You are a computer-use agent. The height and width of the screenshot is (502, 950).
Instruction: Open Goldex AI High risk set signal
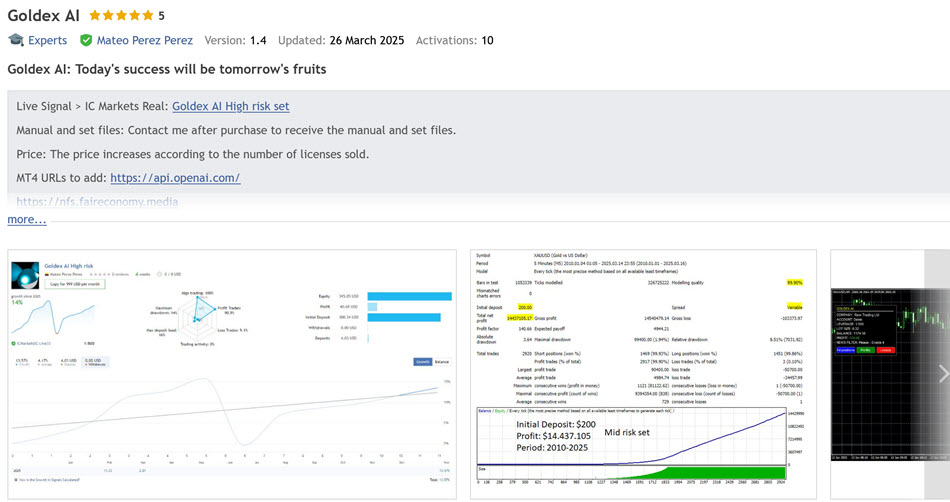tap(231, 106)
